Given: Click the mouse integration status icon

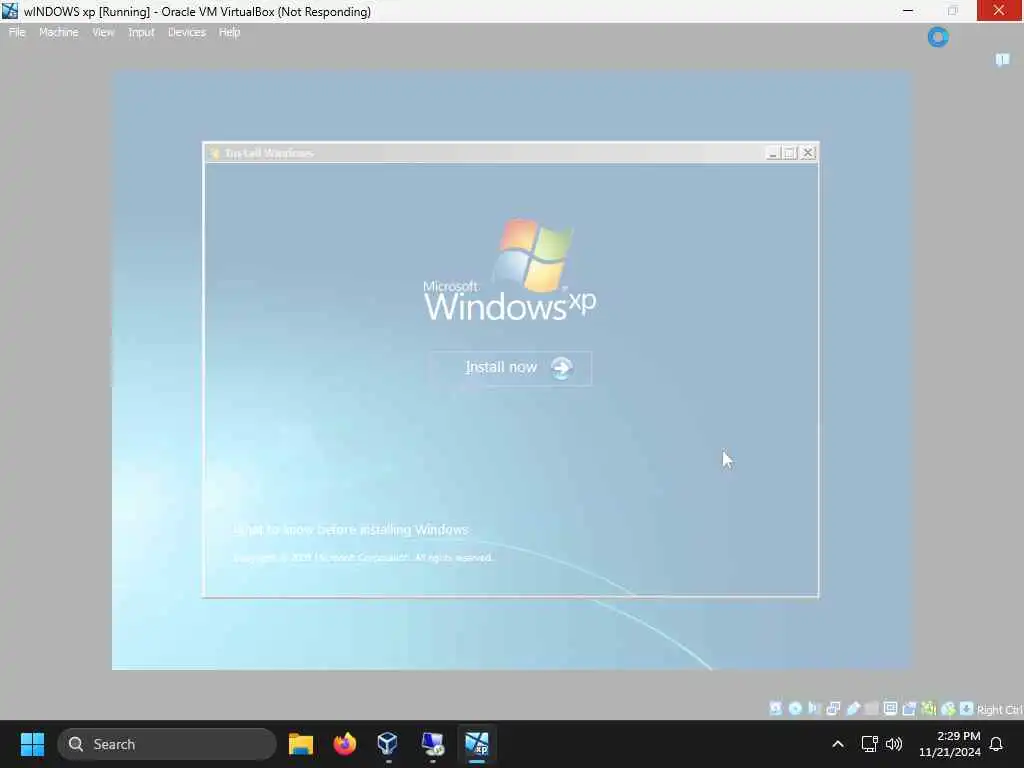Looking at the screenshot, I should [948, 709].
